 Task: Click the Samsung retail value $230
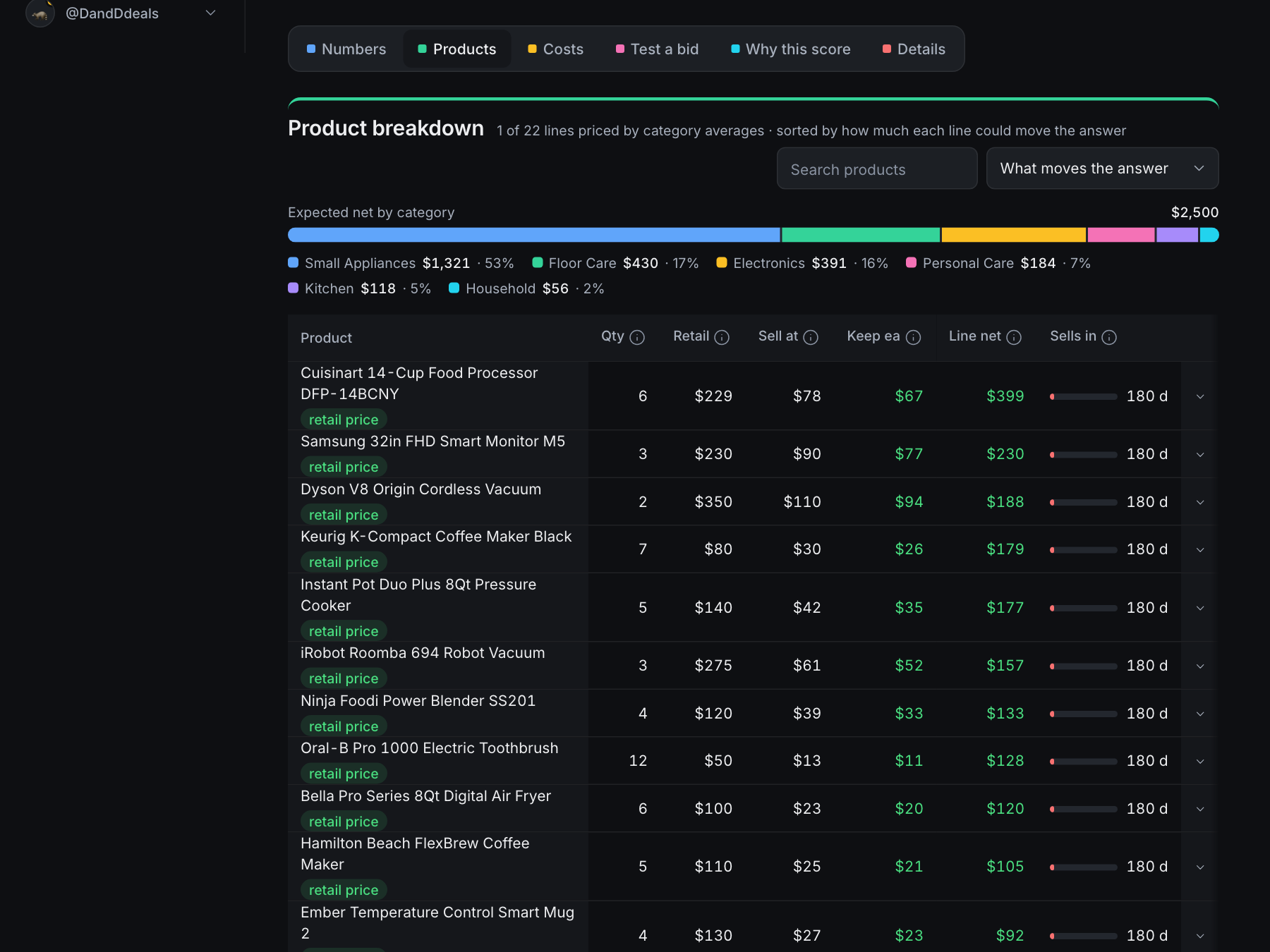click(x=713, y=454)
